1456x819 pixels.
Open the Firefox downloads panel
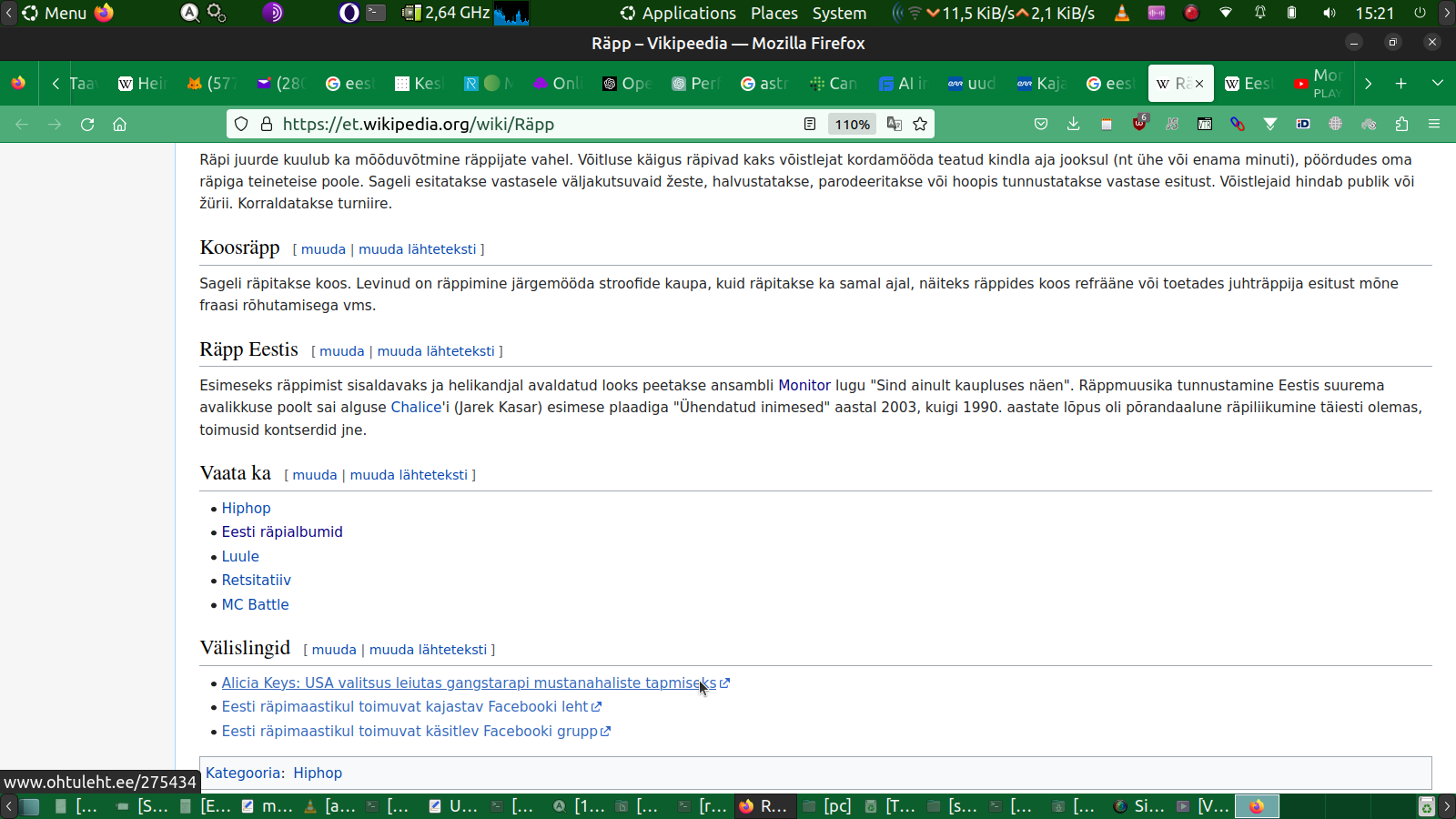coord(1074,125)
